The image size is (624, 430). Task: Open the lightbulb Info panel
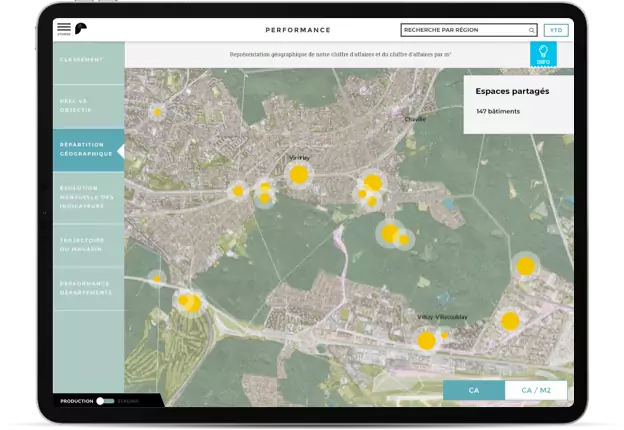click(x=543, y=54)
